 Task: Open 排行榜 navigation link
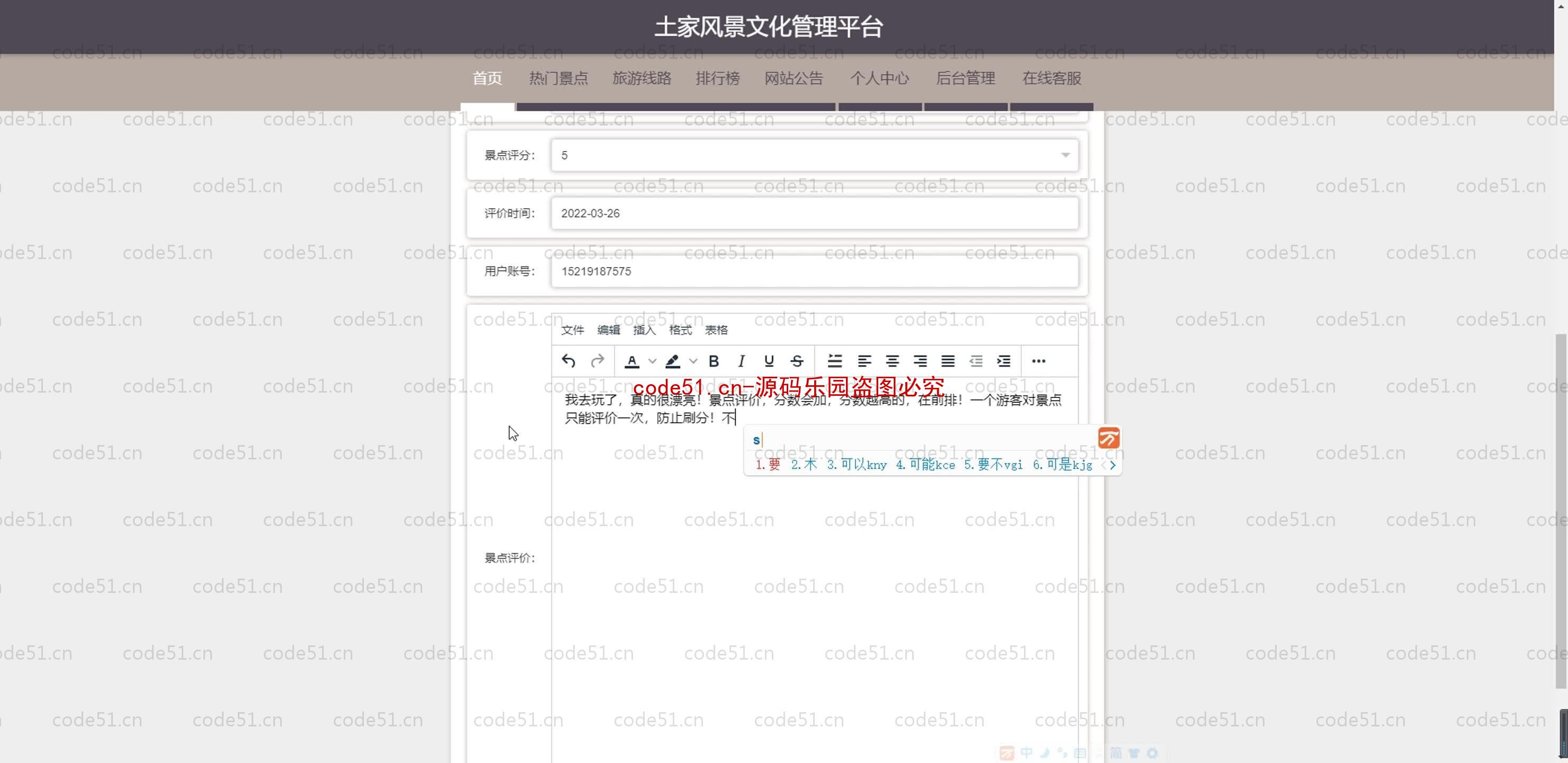click(718, 78)
